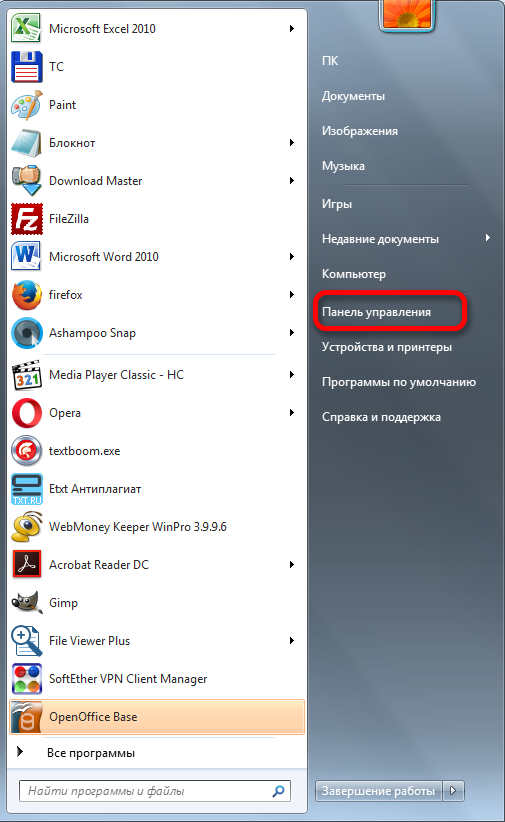Open the FileZilla icon
The height and width of the screenshot is (822, 505).
(26, 219)
